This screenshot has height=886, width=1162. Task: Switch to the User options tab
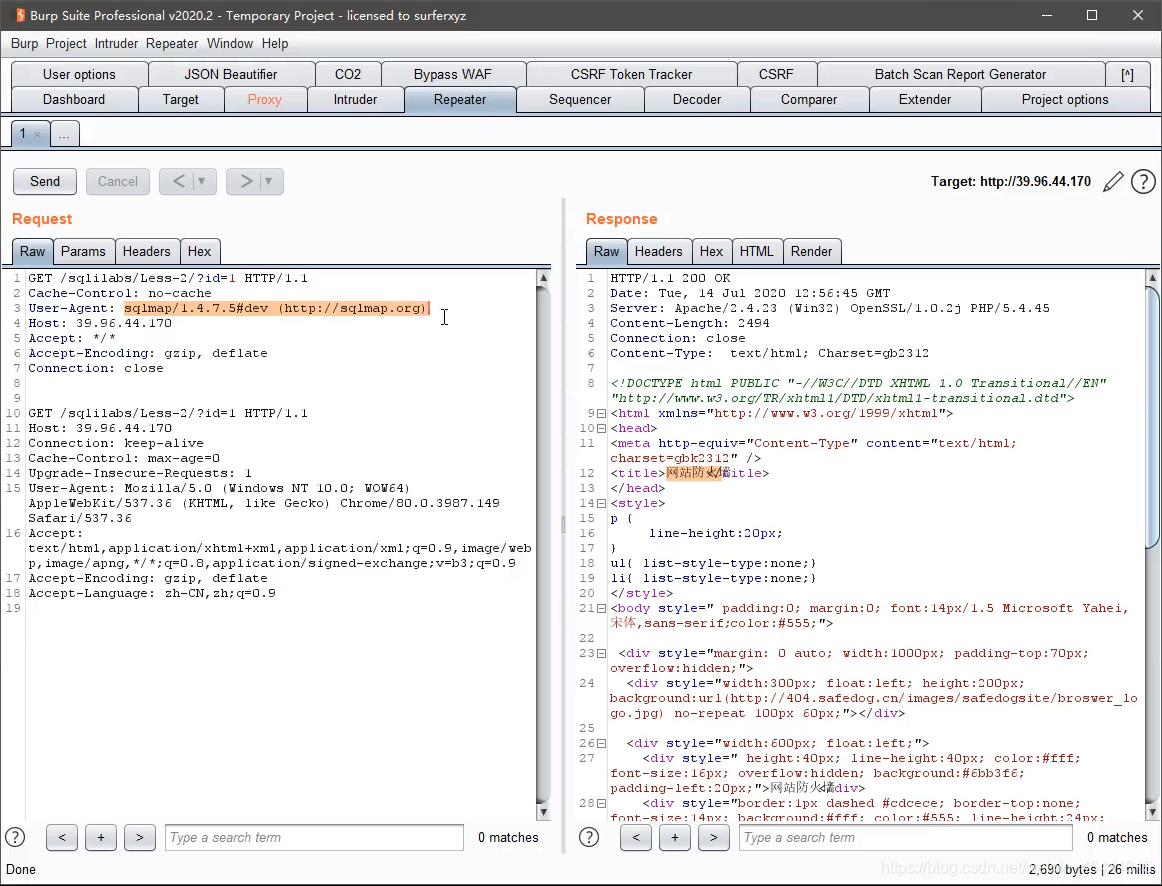[x=79, y=74]
